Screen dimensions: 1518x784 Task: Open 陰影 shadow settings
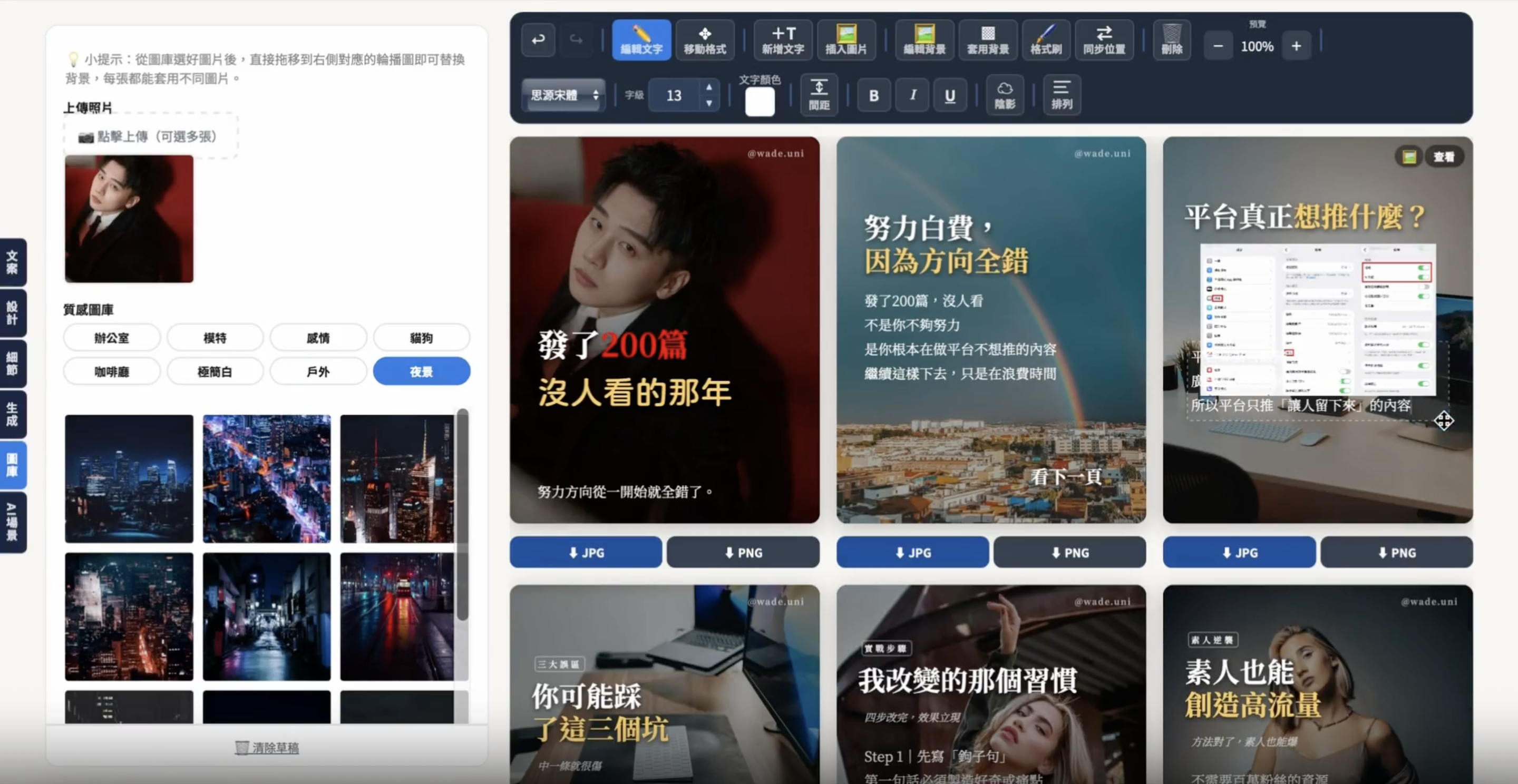click(1005, 95)
